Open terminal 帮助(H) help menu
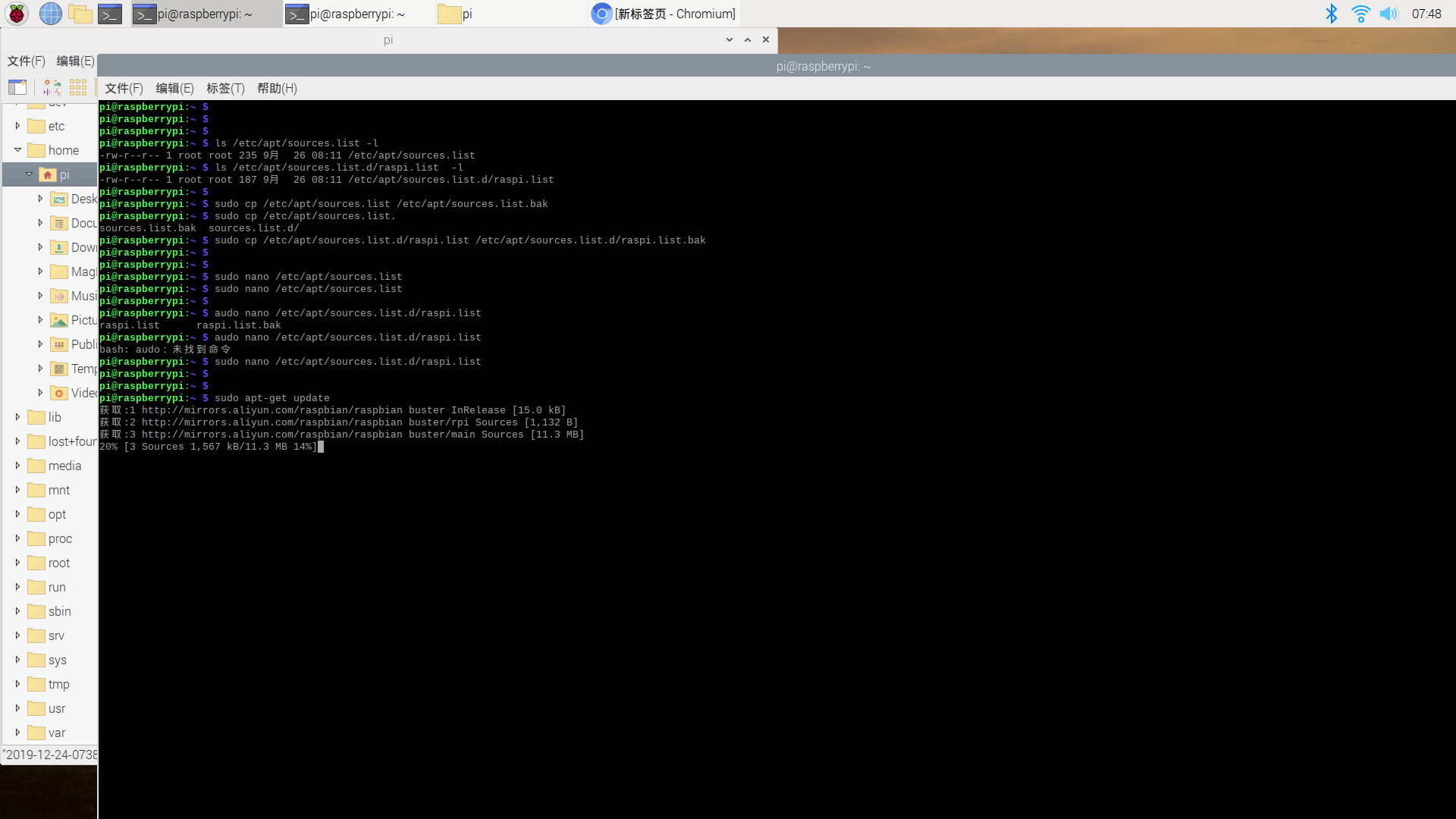Viewport: 1456px width, 819px height. 277,88
